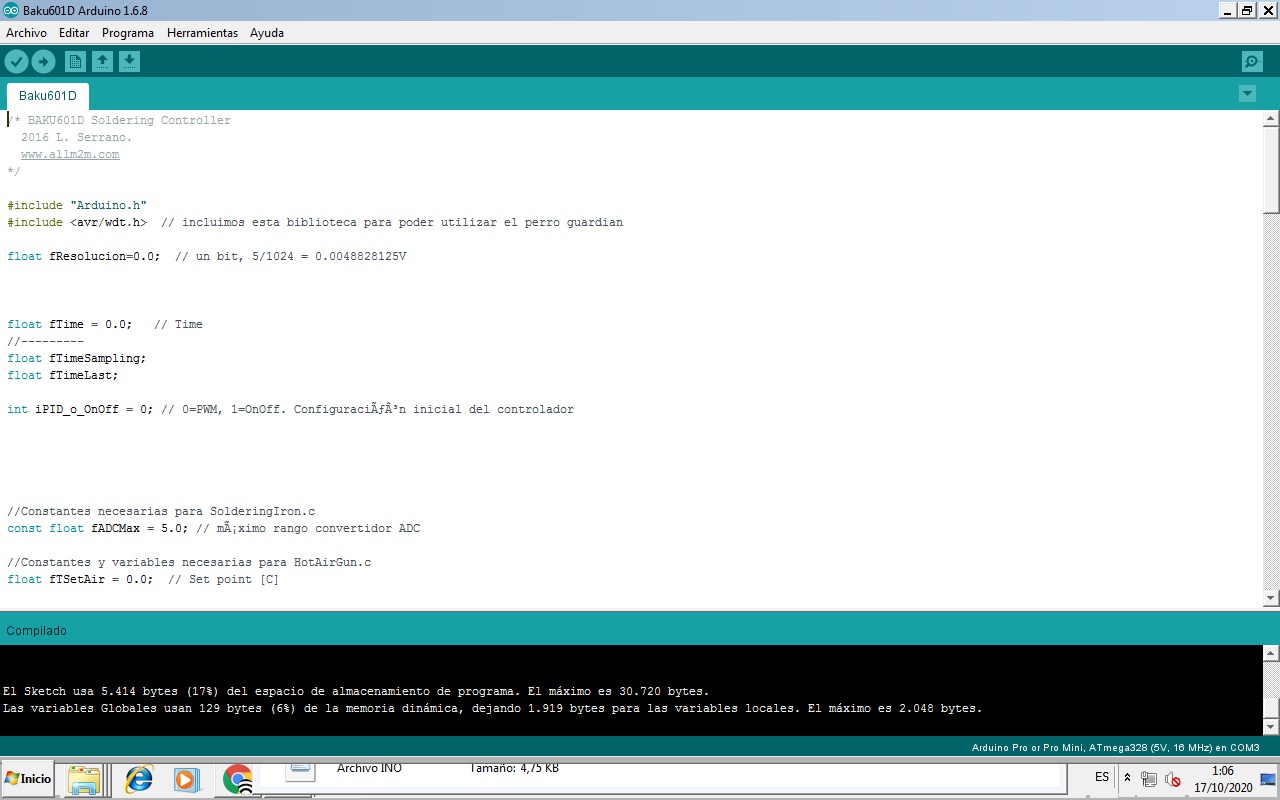
Task: Launch Internet Explorer from the taskbar
Action: [138, 779]
